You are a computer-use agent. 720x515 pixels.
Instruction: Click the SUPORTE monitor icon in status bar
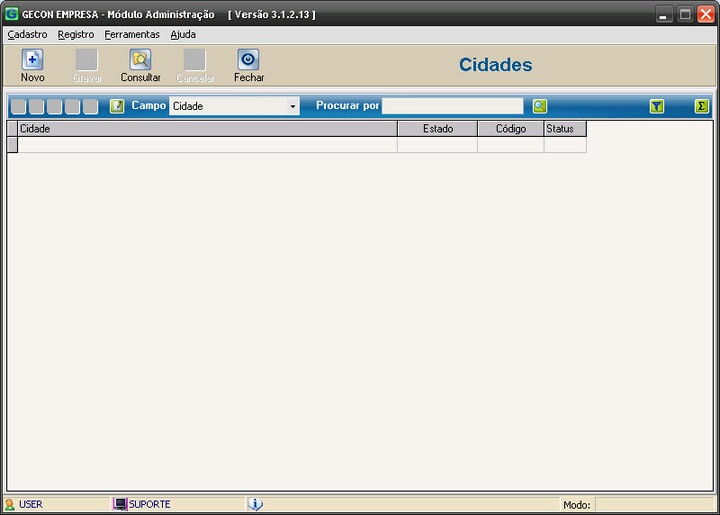click(120, 504)
